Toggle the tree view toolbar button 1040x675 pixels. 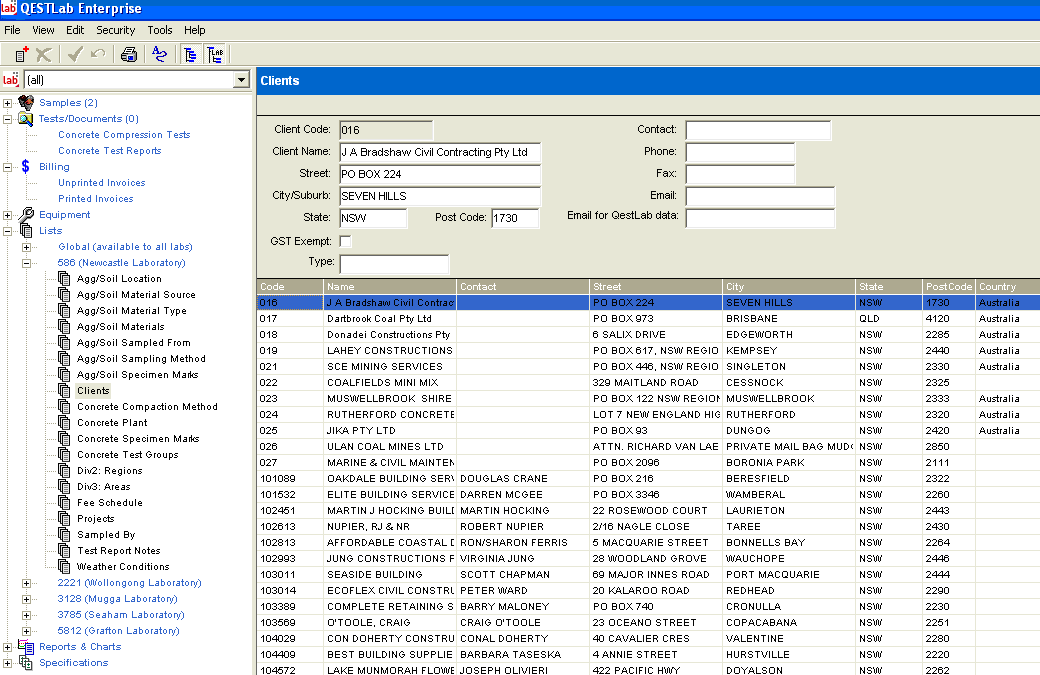pos(190,55)
